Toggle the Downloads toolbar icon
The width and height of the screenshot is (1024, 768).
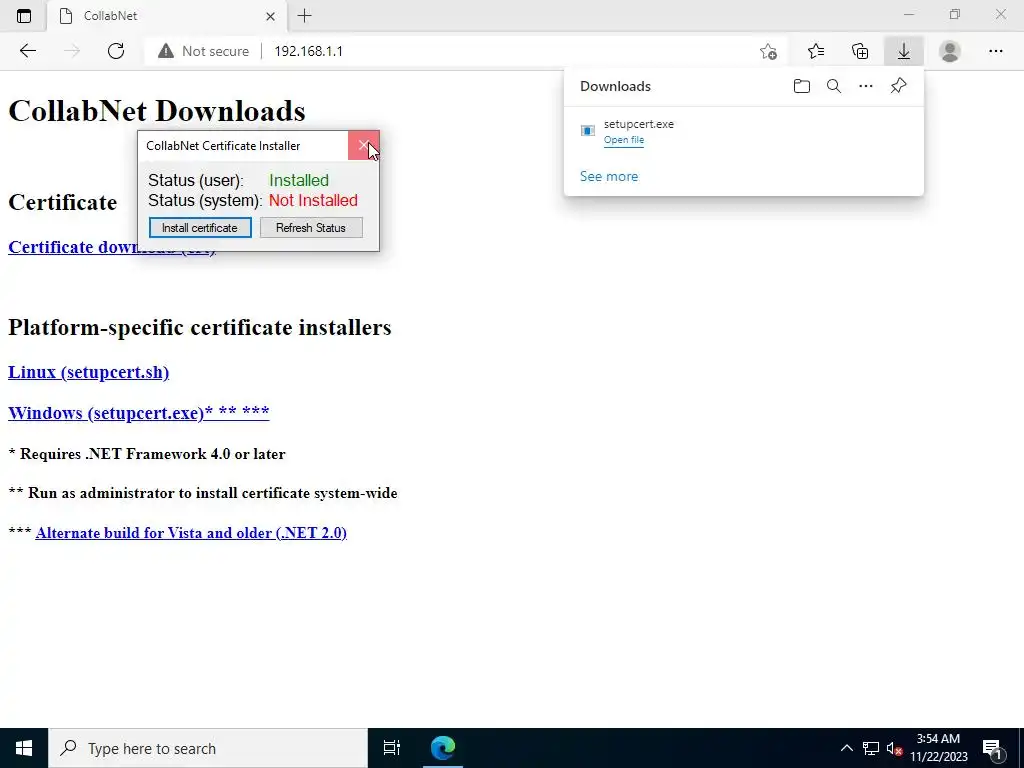pyautogui.click(x=904, y=51)
